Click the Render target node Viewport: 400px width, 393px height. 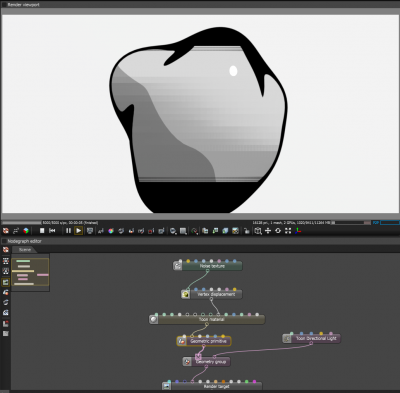[212, 386]
